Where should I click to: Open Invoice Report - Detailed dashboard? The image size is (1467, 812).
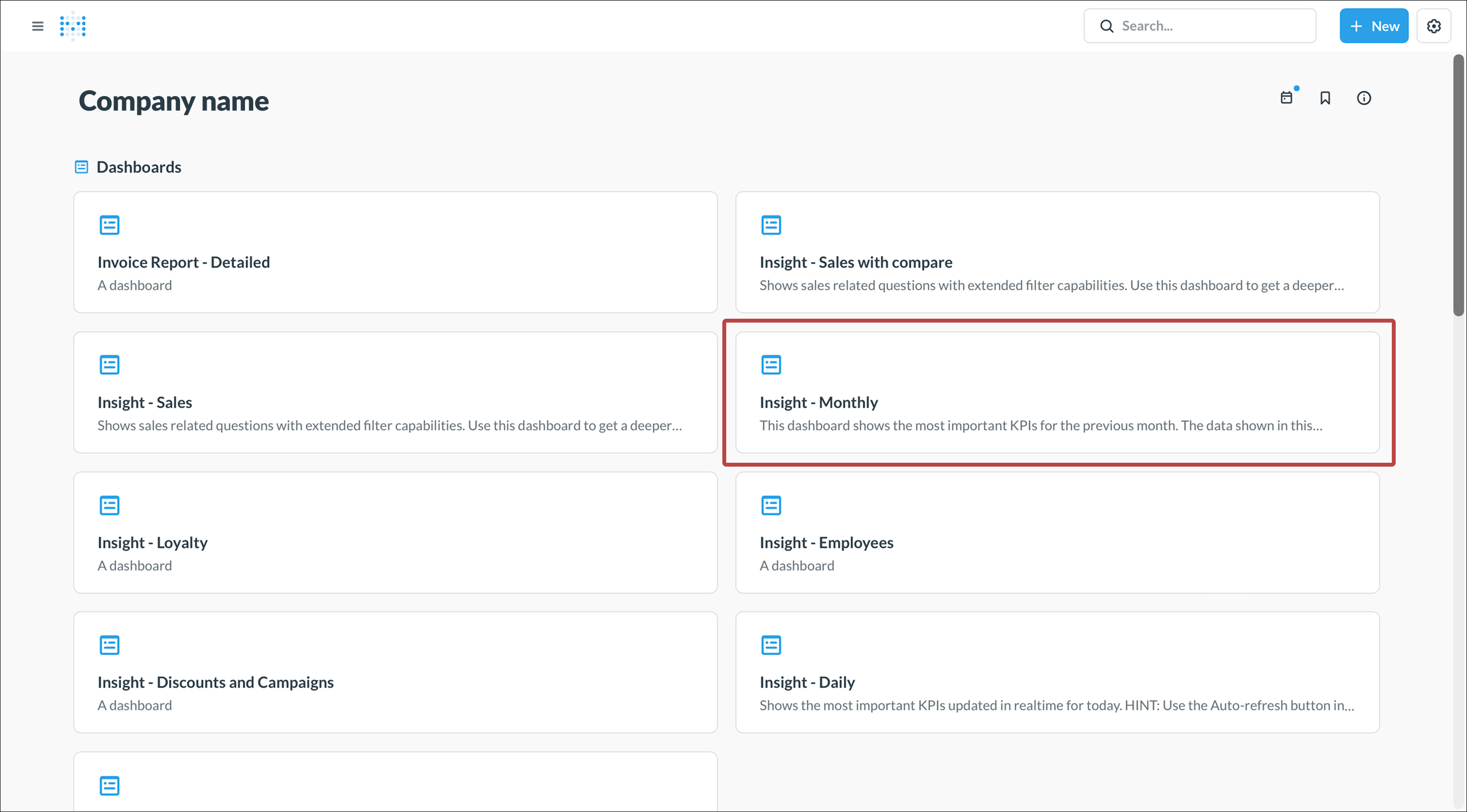(x=183, y=262)
